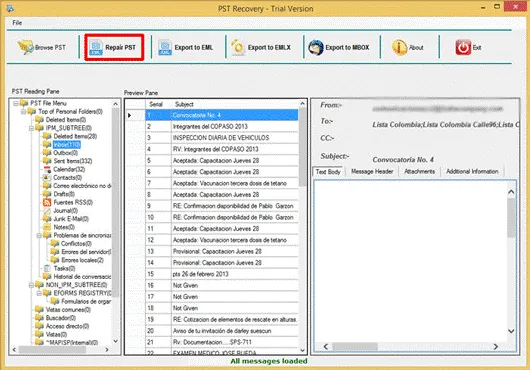Click the Fuentes RSS(0) feed icon
The height and width of the screenshot is (370, 530).
47,202
